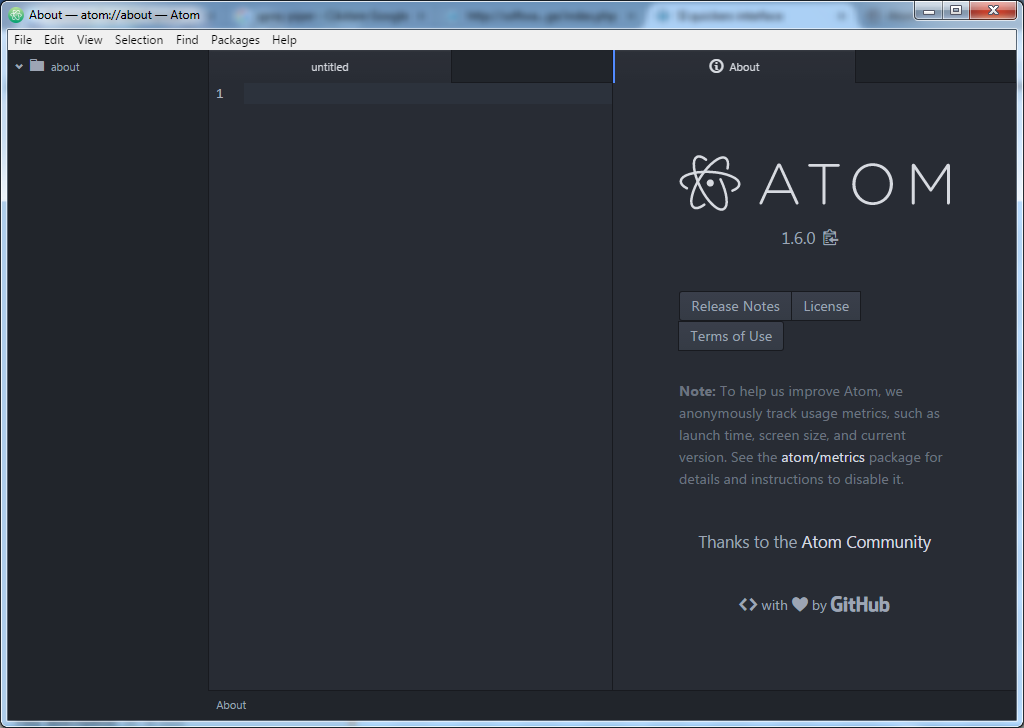The width and height of the screenshot is (1024, 728).
Task: Switch to the untitled editor tab
Action: [x=330, y=67]
